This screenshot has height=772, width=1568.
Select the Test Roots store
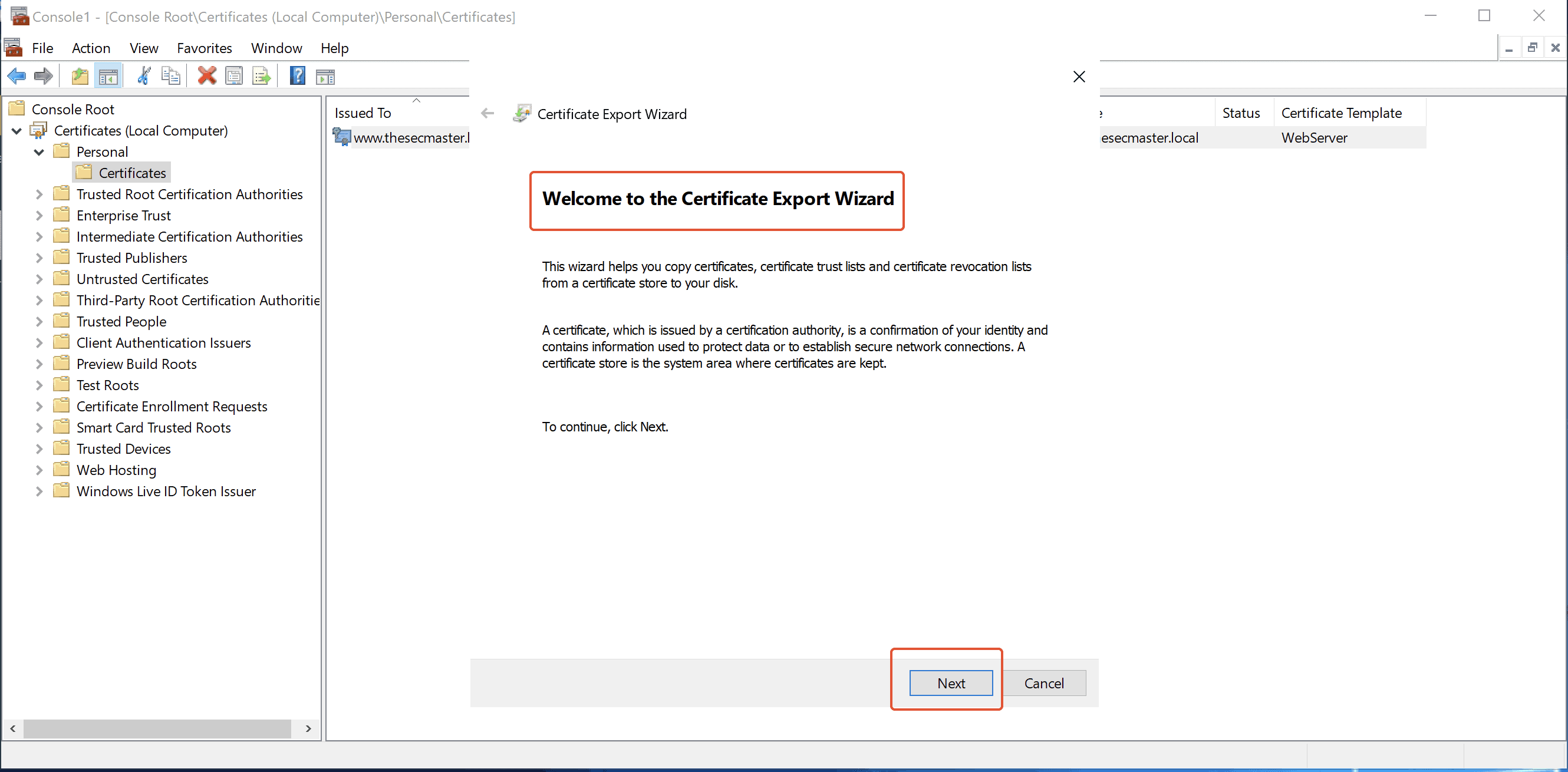coord(108,385)
